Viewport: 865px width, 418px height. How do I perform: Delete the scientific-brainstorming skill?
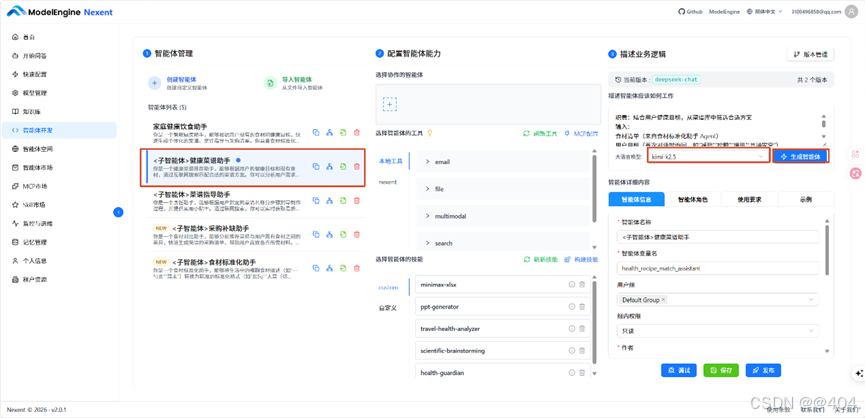(x=582, y=351)
